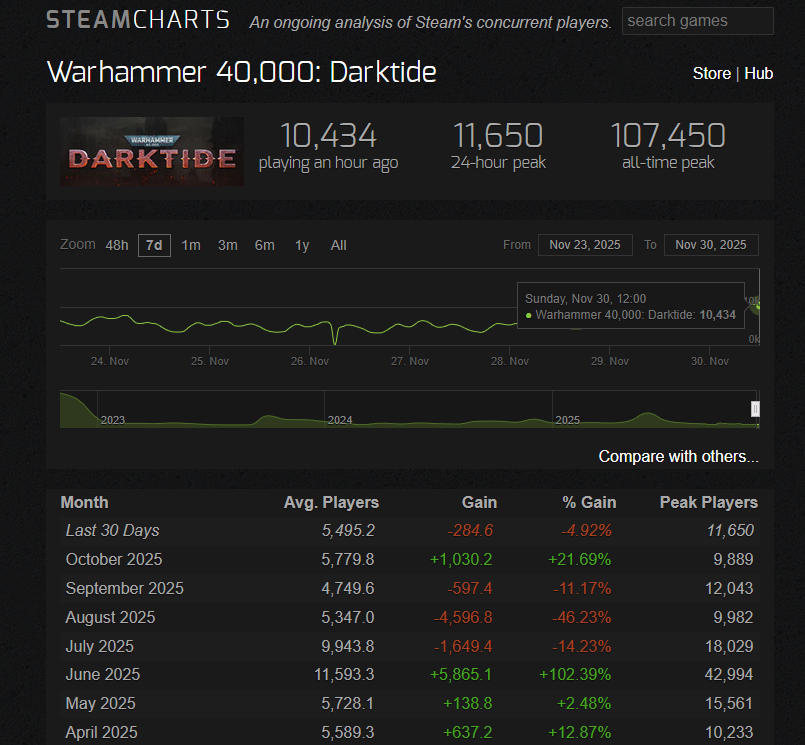
Task: Click the navigator range handle
Action: click(x=755, y=409)
